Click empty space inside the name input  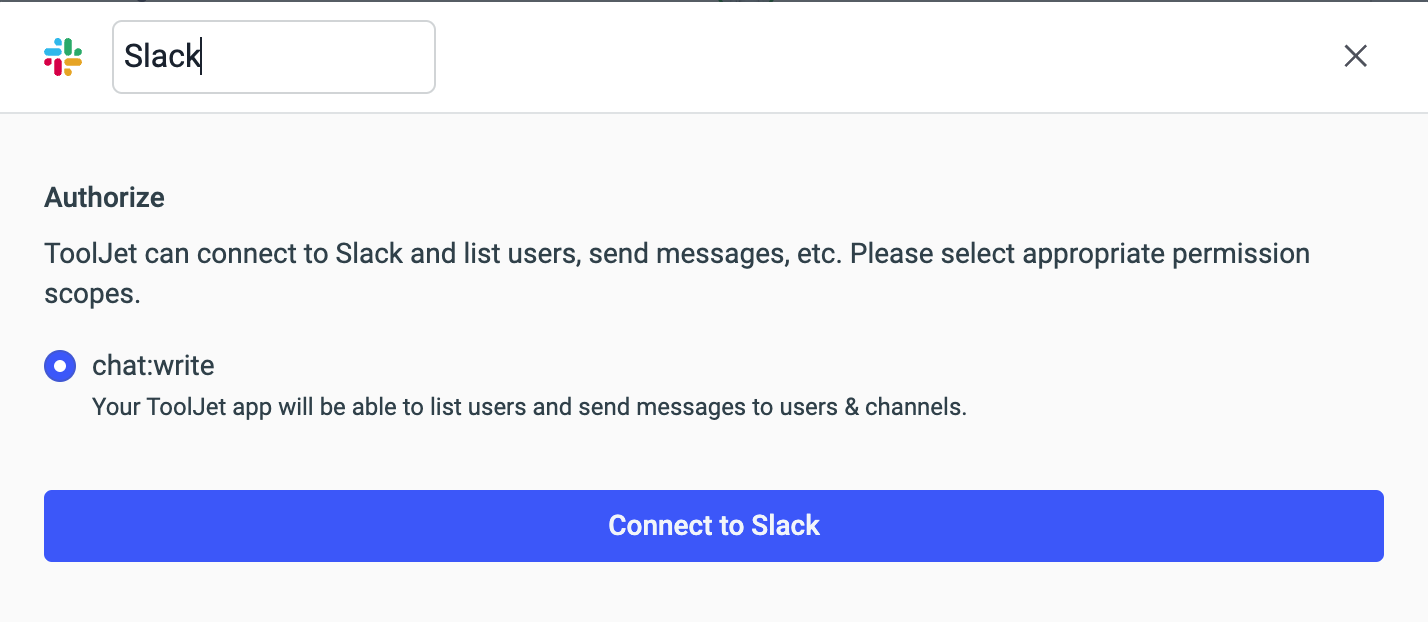pos(330,57)
